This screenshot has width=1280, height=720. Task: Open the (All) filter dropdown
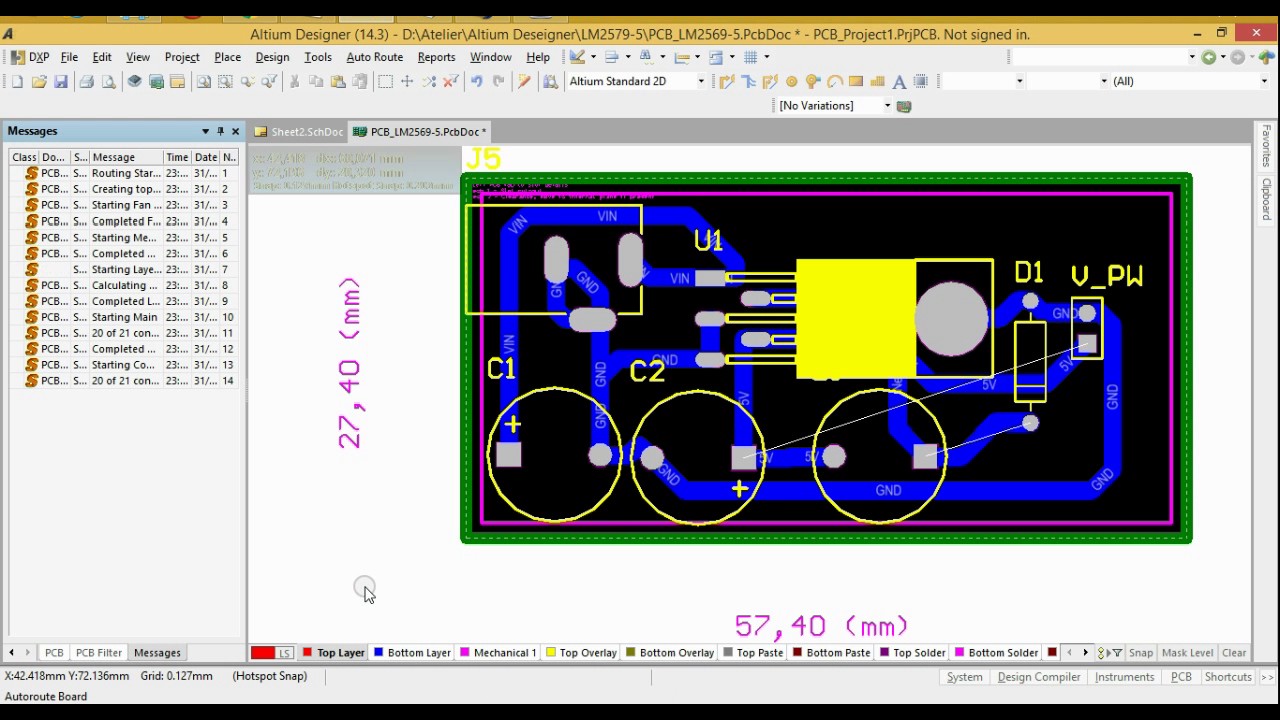1265,81
